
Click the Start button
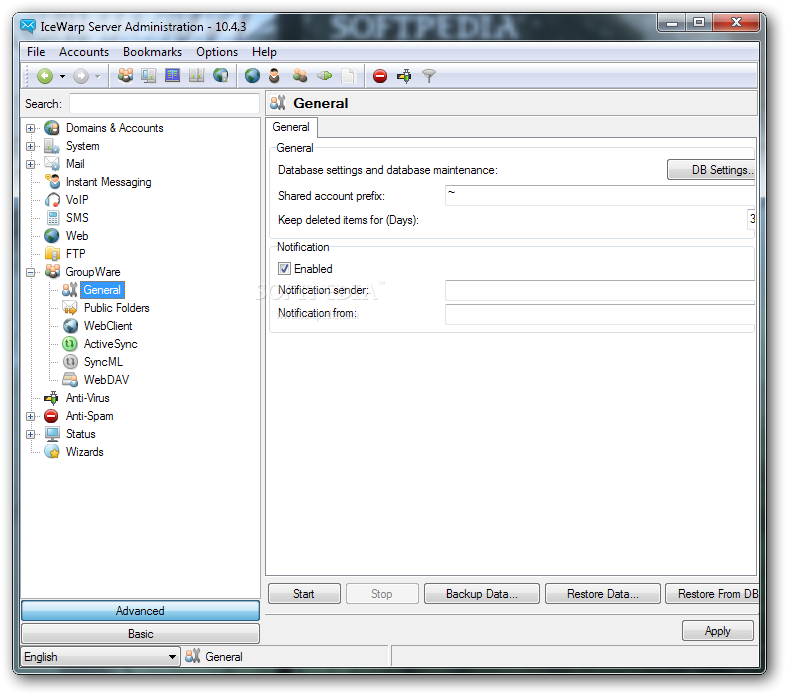point(304,594)
